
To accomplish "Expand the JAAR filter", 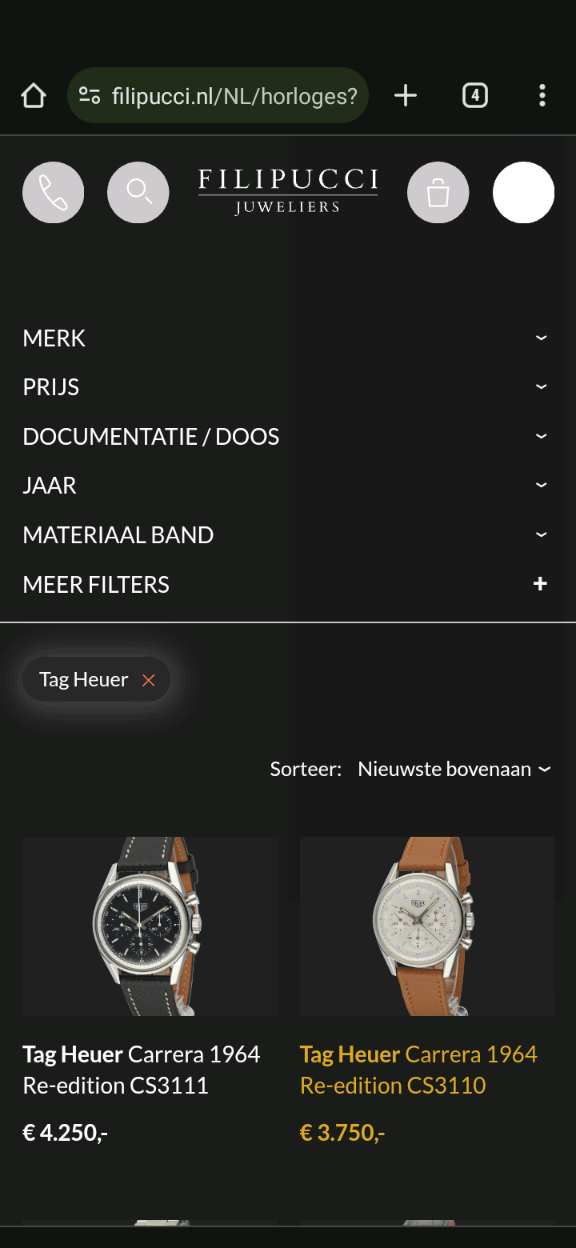I will pos(288,485).
